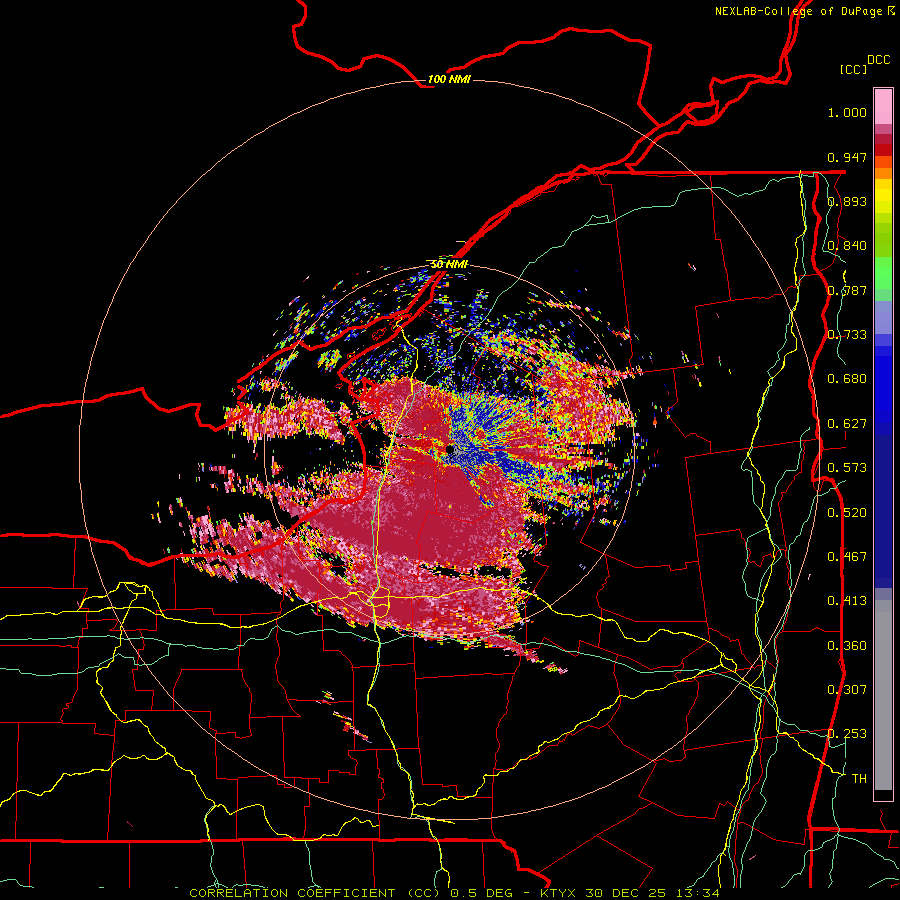Click the 0.787 color scale value
Viewport: 900px width, 900px height.
tap(847, 290)
